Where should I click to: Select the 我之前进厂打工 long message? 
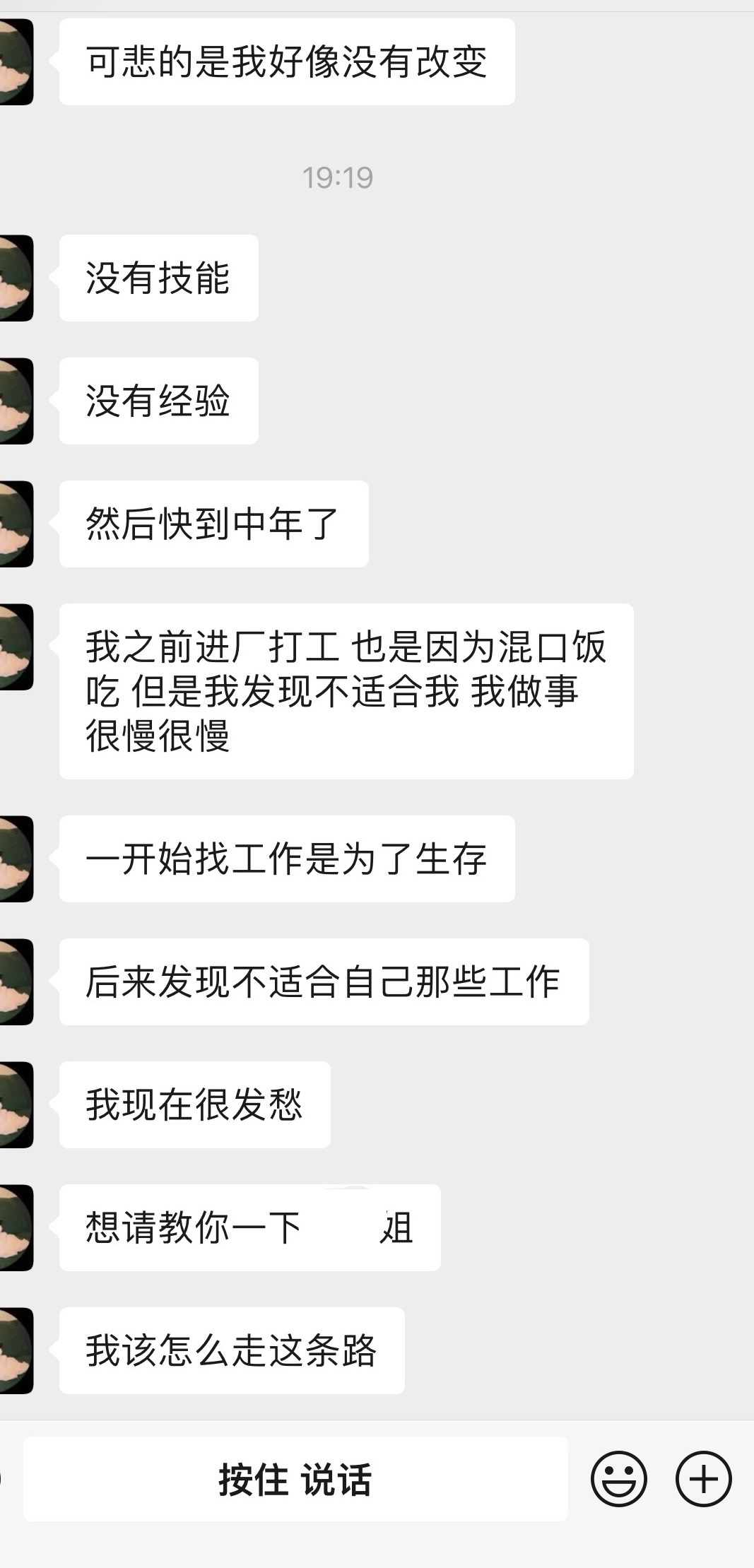coord(346,691)
